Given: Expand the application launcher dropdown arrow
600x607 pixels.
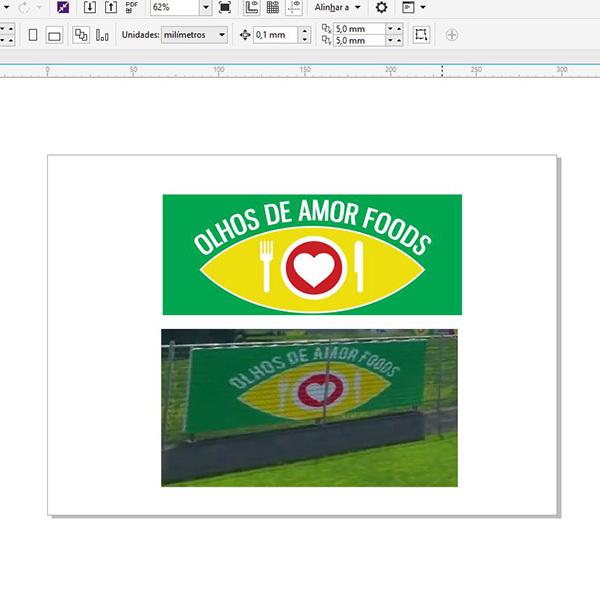Looking at the screenshot, I should tap(423, 7).
